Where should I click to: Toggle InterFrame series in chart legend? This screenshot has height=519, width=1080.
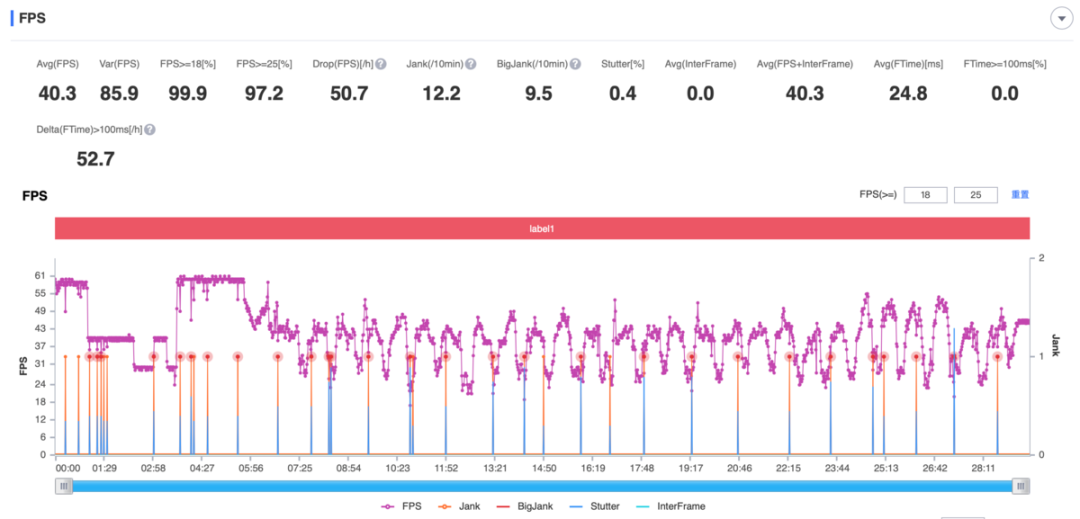[x=671, y=506]
